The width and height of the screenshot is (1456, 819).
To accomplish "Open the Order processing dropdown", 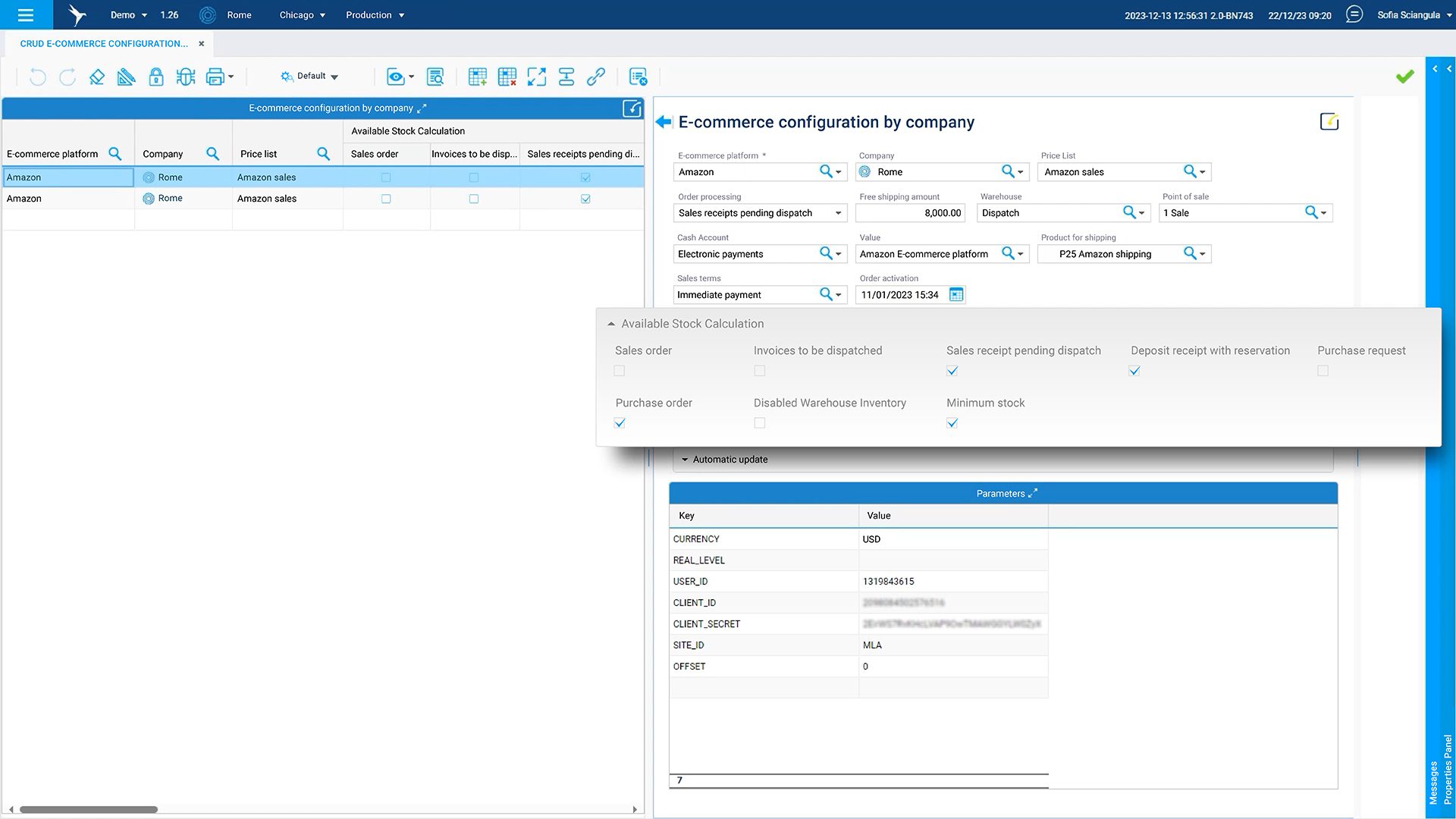I will [838, 213].
